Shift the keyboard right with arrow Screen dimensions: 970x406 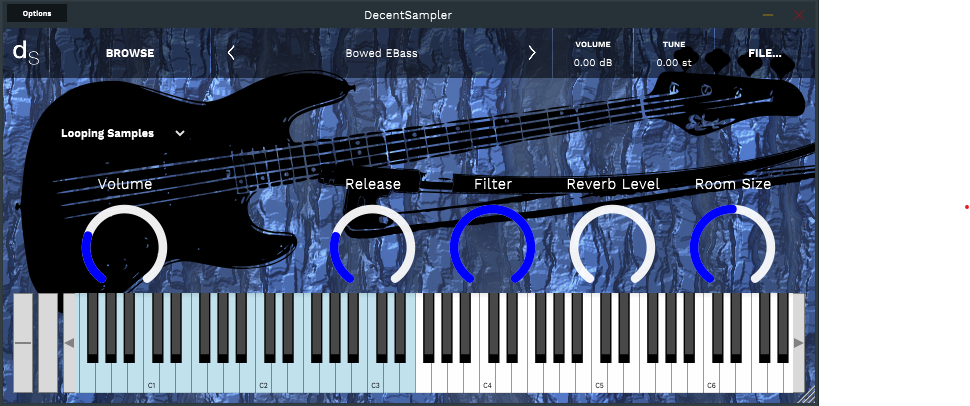pyautogui.click(x=799, y=343)
